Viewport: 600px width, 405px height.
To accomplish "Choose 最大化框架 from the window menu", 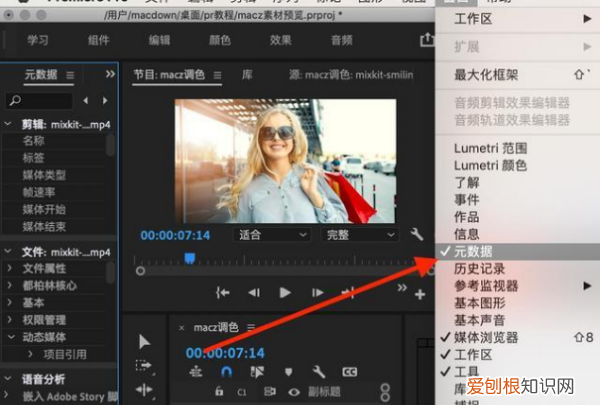I will pyautogui.click(x=517, y=75).
